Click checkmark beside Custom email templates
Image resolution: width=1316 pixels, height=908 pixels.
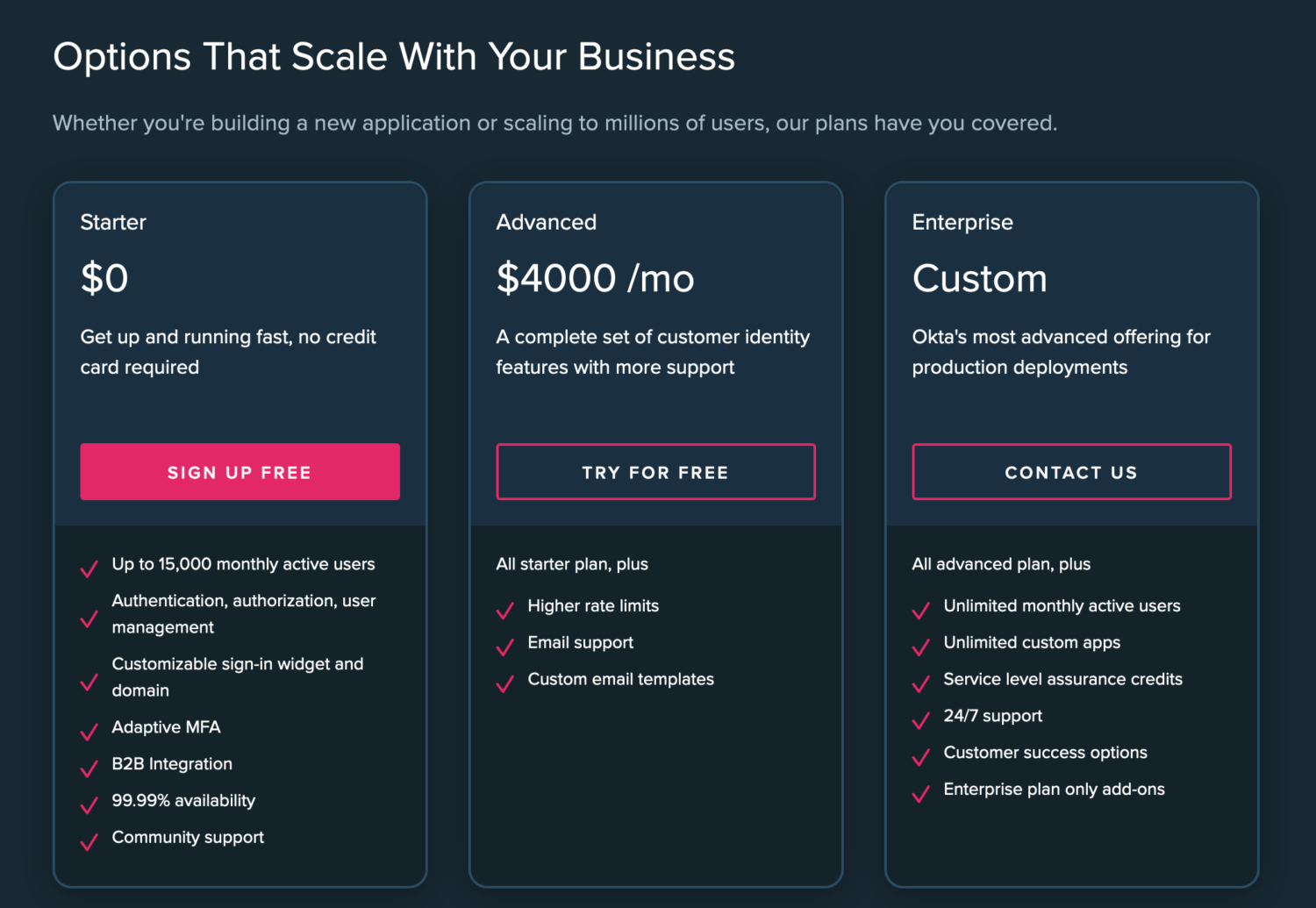[x=504, y=683]
